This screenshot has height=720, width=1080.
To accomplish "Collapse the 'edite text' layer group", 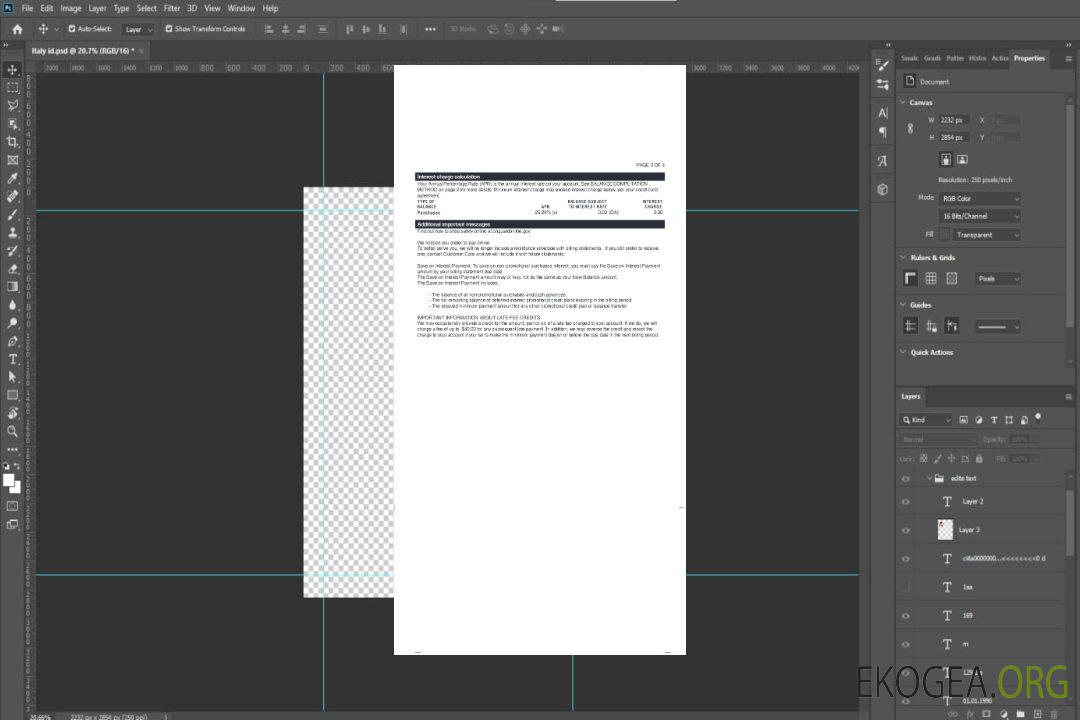I will [929, 478].
